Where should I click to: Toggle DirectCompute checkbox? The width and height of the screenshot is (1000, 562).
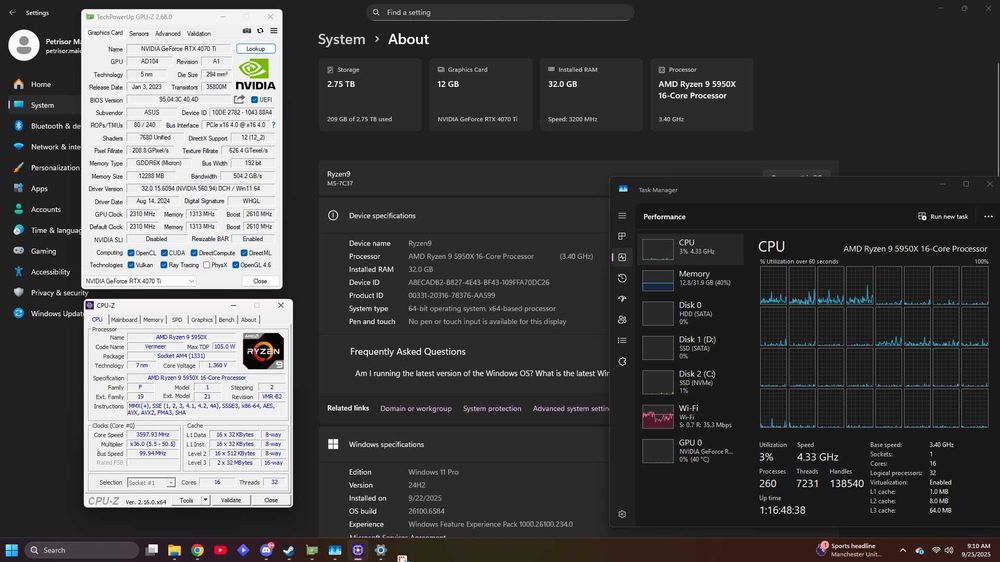pyautogui.click(x=194, y=253)
